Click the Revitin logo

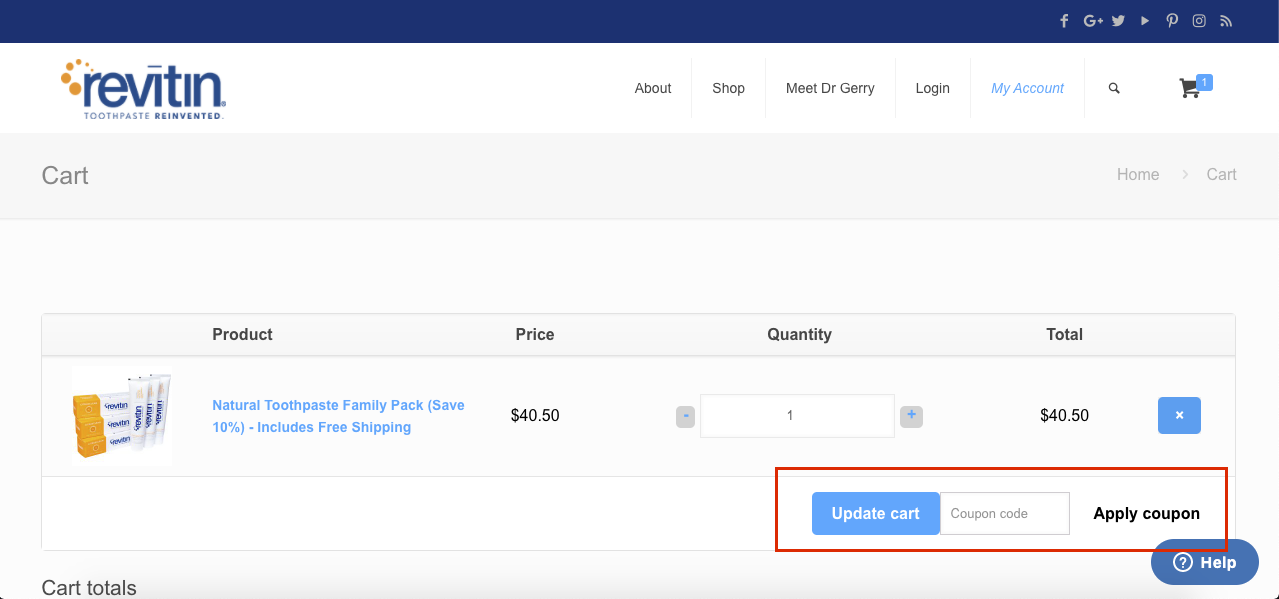coord(144,89)
